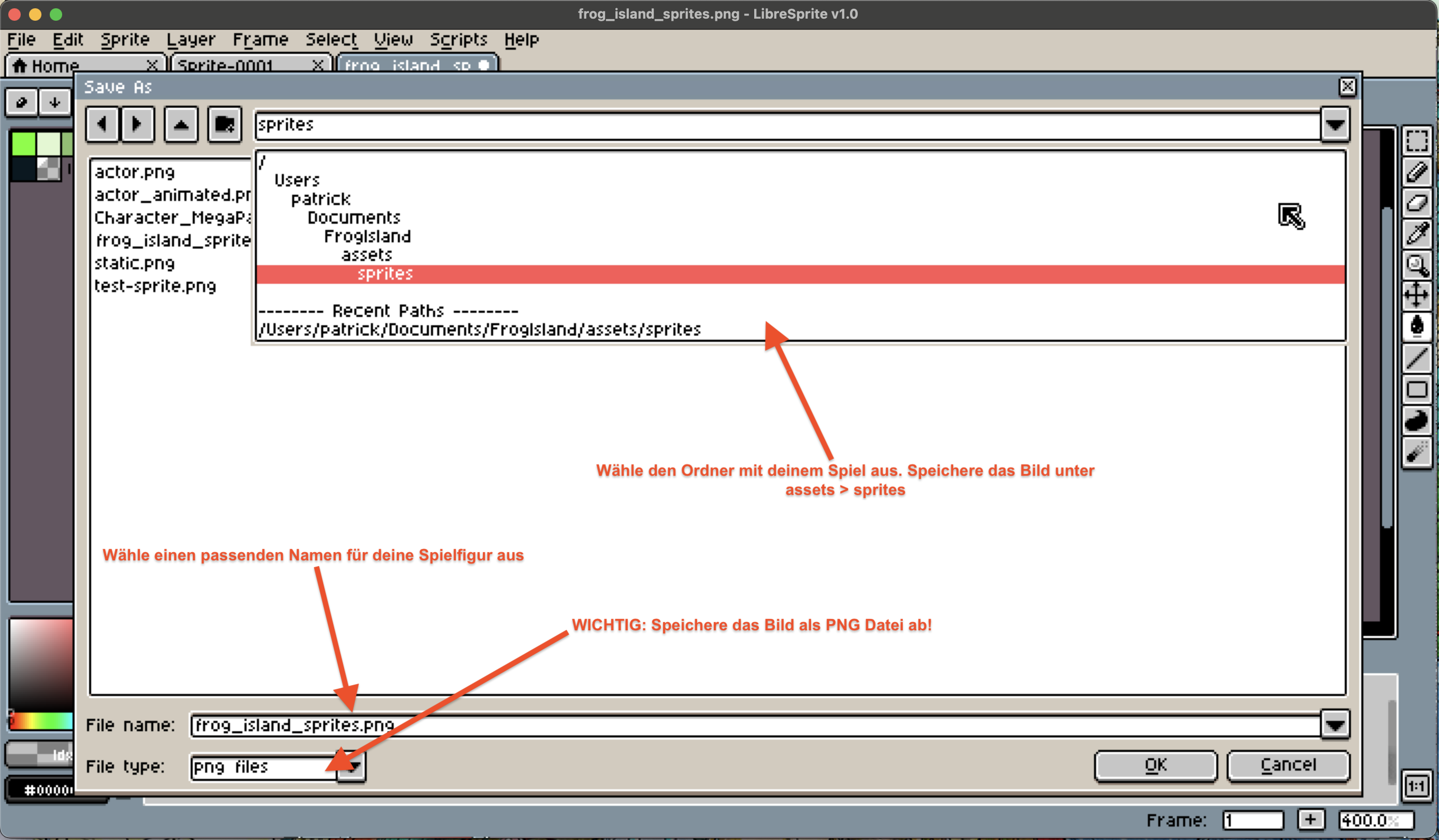Image resolution: width=1439 pixels, height=840 pixels.
Task: Select the Zoom magnifier tool
Action: pyautogui.click(x=1416, y=265)
